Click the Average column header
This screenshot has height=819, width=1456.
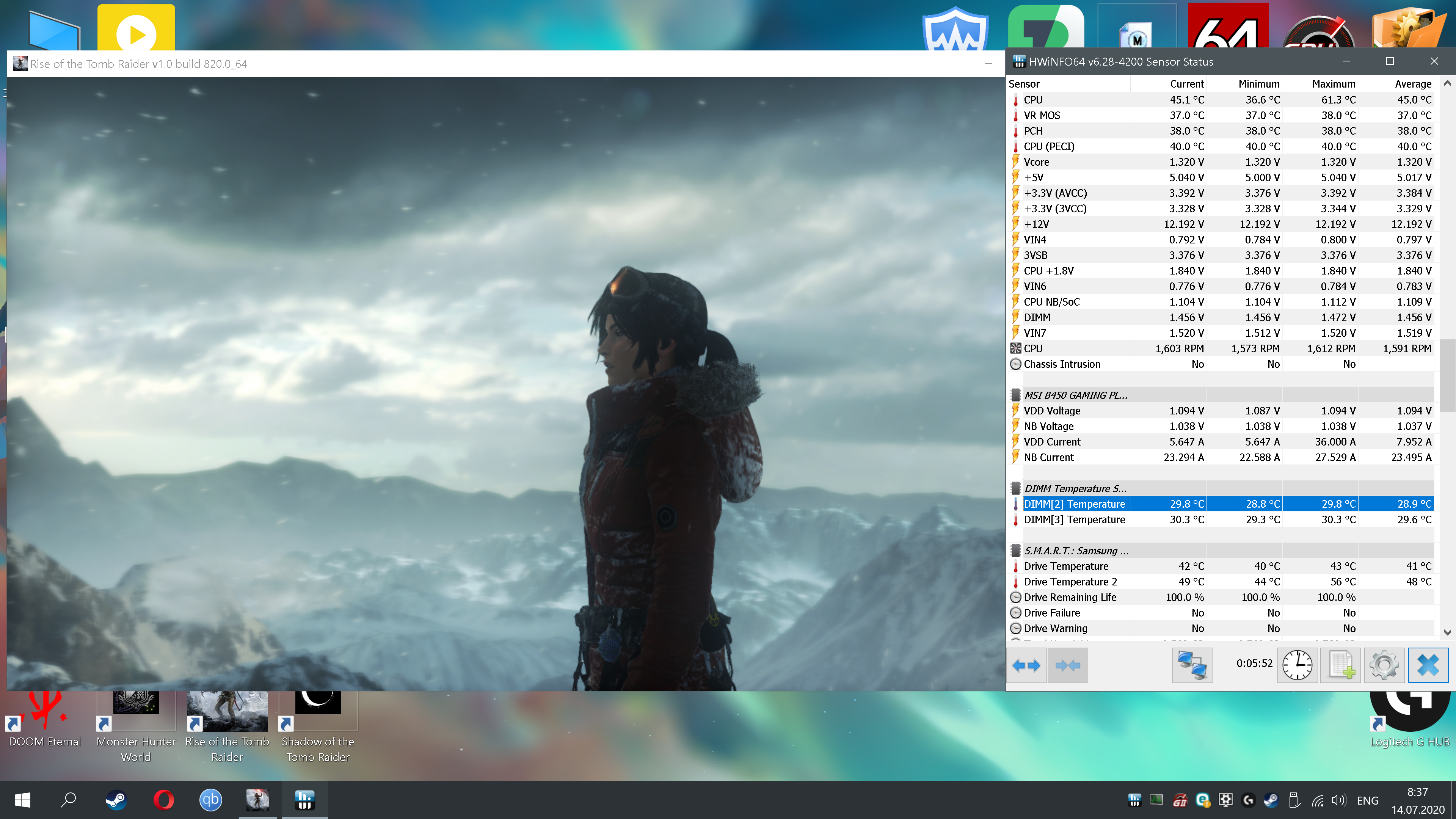[1412, 84]
